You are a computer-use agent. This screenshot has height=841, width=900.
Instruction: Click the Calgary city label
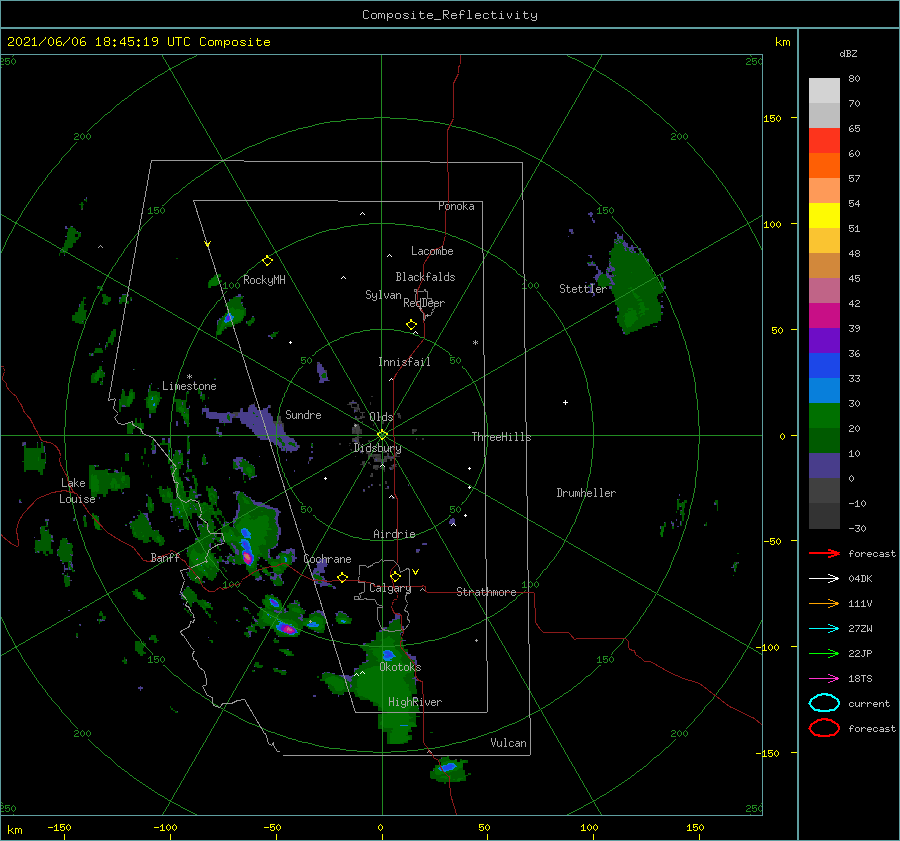tap(390, 588)
